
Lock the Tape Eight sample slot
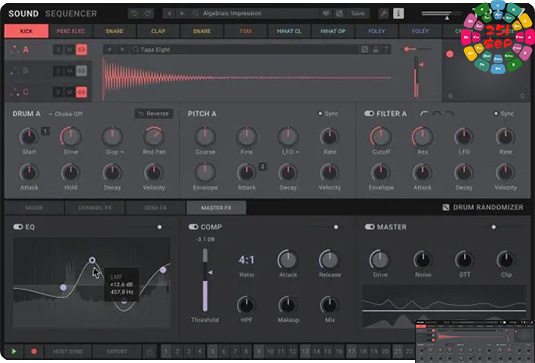coord(375,49)
